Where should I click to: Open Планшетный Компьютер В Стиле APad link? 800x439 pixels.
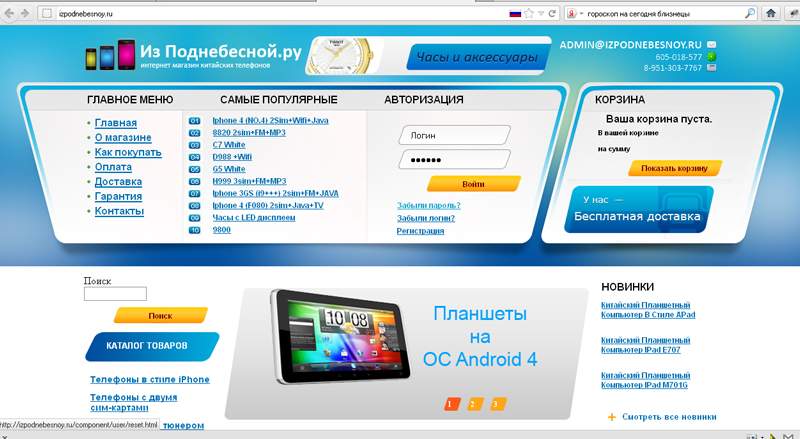click(x=648, y=310)
